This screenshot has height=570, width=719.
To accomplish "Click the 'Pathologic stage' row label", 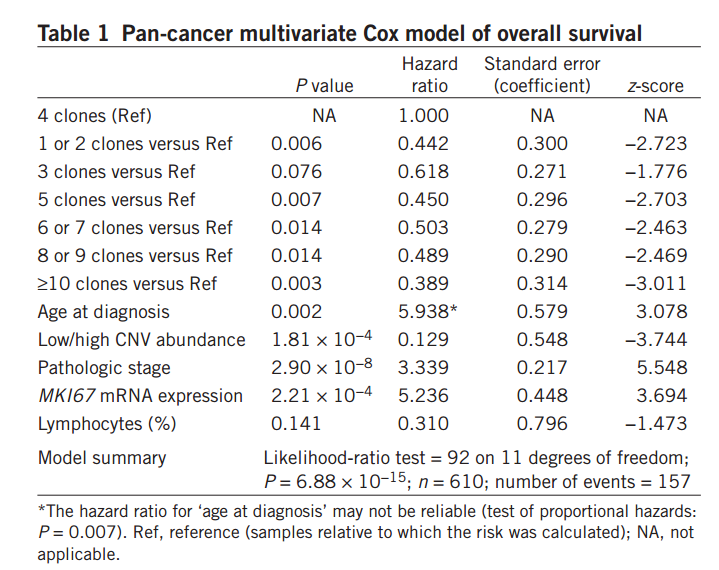I will 104,367.
